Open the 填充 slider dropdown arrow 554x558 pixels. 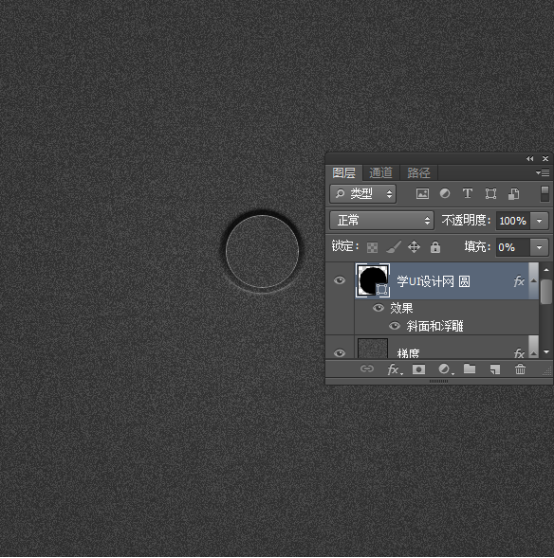point(539,247)
